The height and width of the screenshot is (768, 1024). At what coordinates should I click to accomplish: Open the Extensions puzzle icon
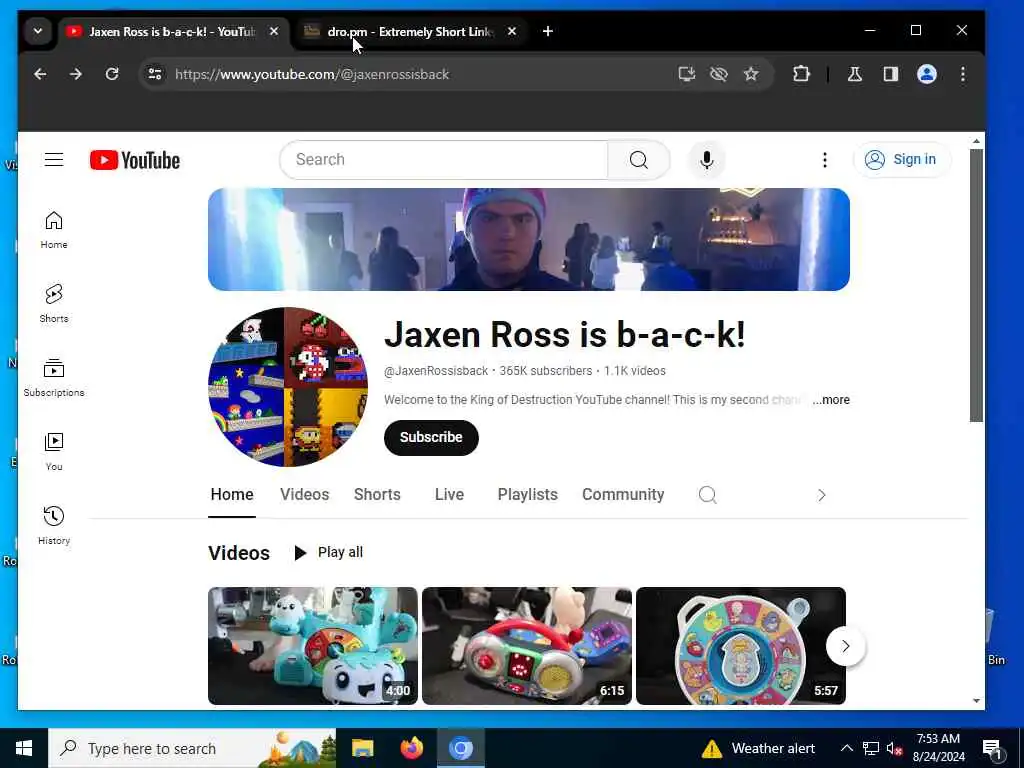click(801, 74)
